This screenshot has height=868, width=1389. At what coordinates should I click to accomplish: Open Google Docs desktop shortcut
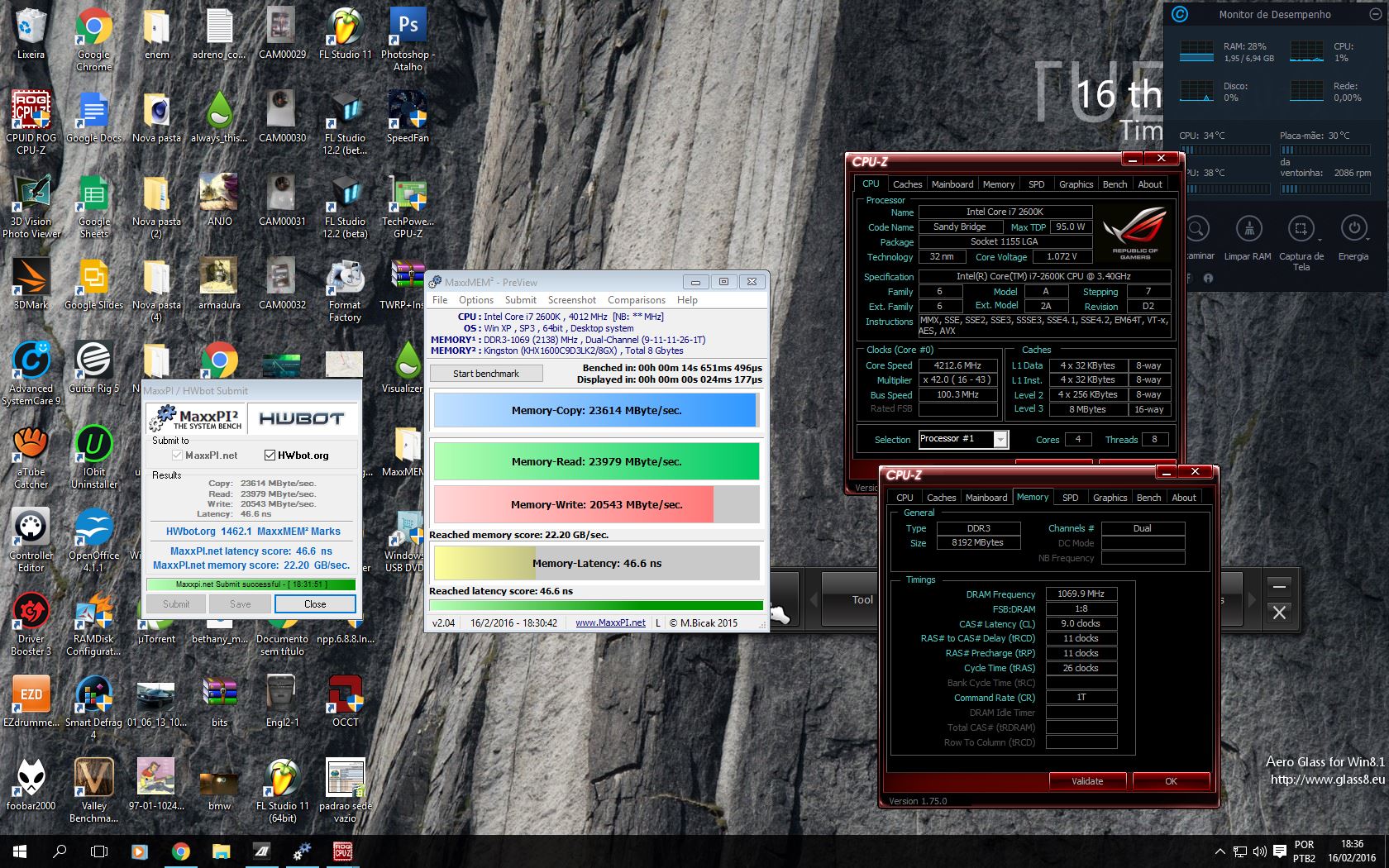pyautogui.click(x=93, y=117)
